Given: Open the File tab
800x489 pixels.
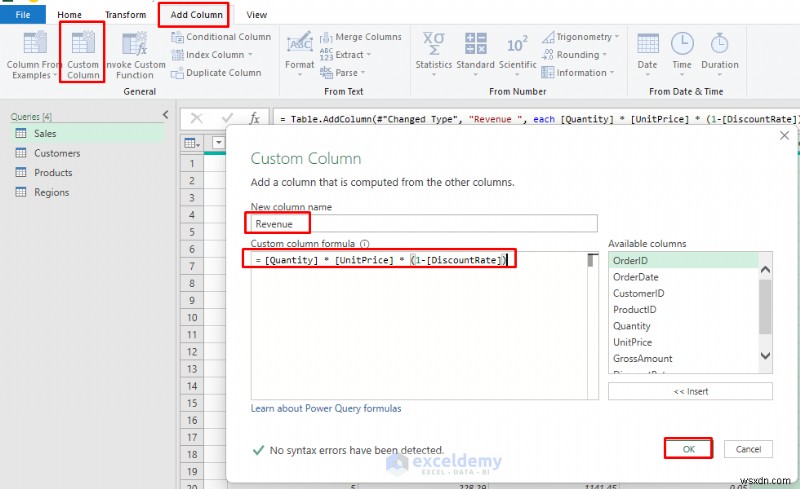Looking at the screenshot, I should [23, 15].
